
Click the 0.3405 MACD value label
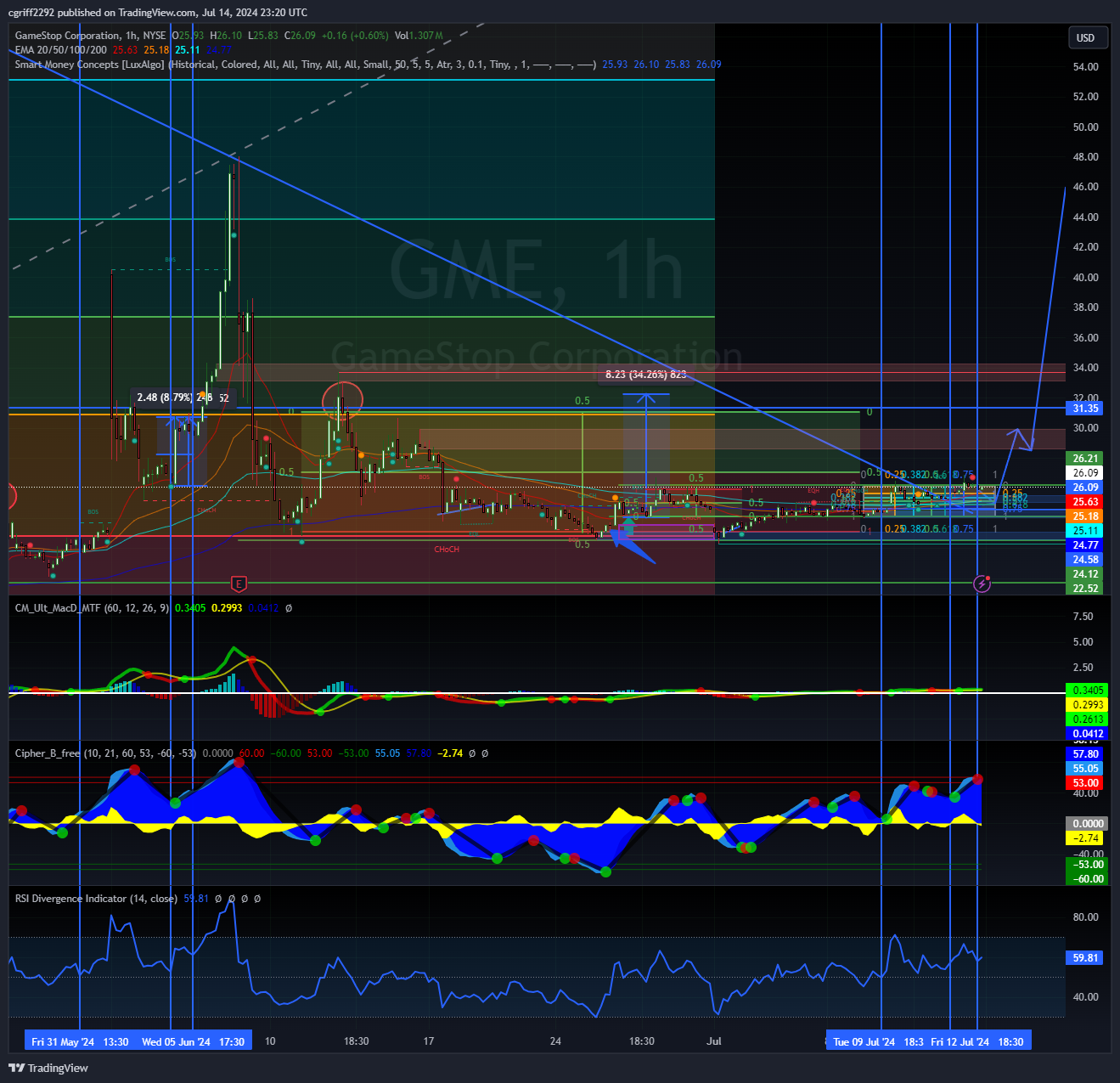(x=1088, y=691)
